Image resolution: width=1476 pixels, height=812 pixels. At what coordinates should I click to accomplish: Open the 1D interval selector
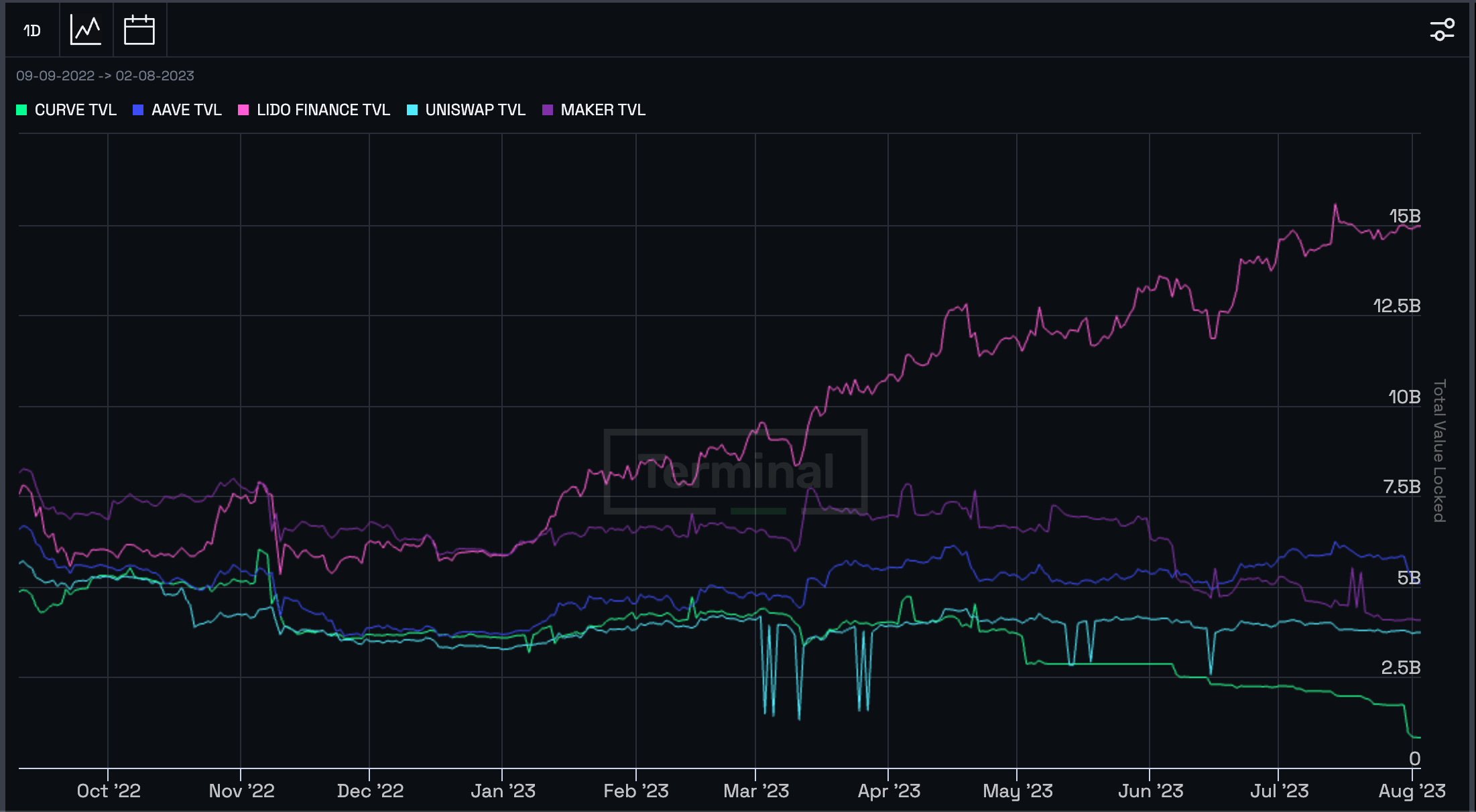[x=32, y=30]
